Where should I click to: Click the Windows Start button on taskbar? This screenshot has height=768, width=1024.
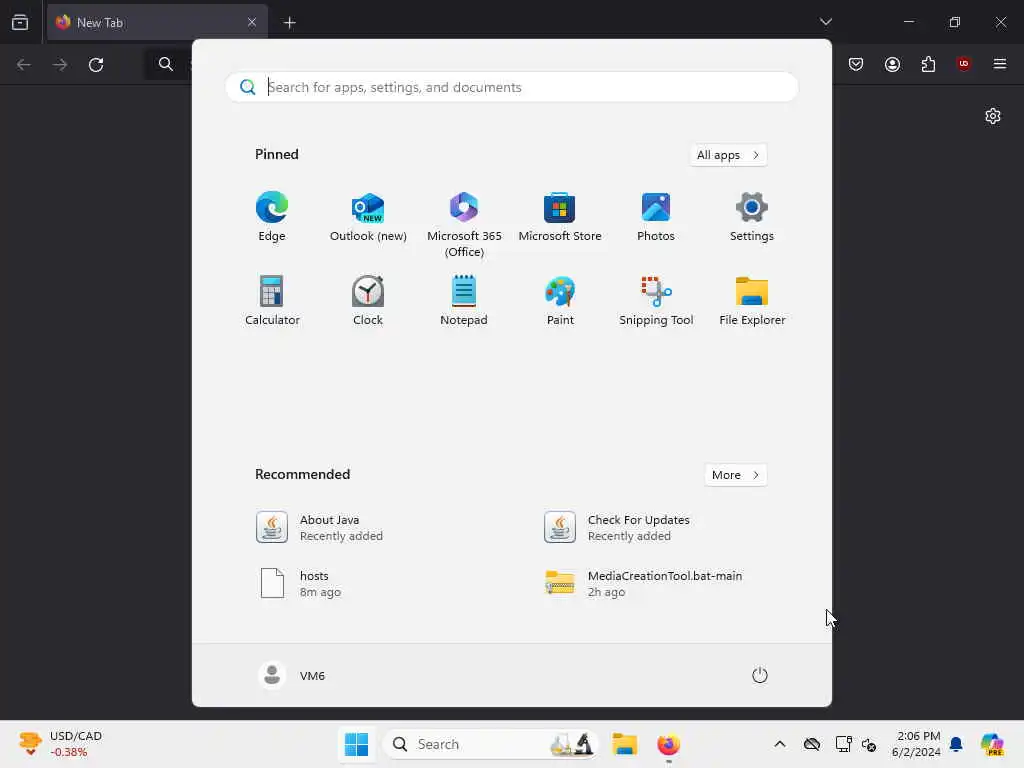pos(357,744)
